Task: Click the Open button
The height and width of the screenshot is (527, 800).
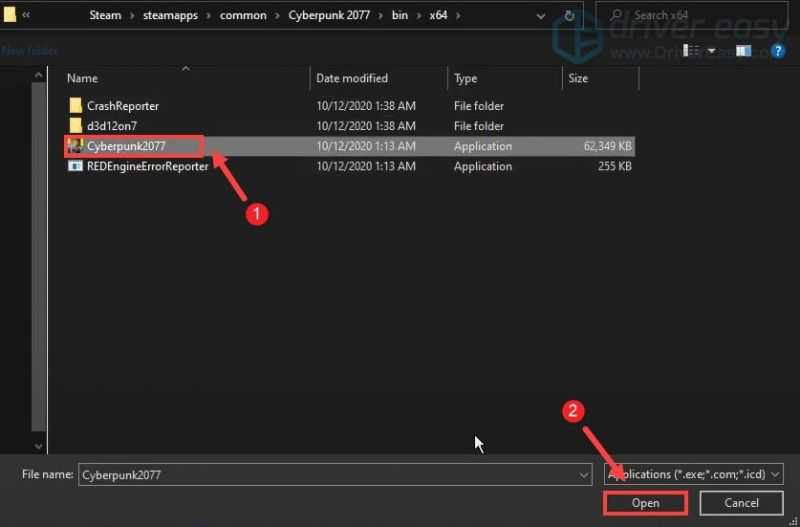Action: tap(645, 503)
